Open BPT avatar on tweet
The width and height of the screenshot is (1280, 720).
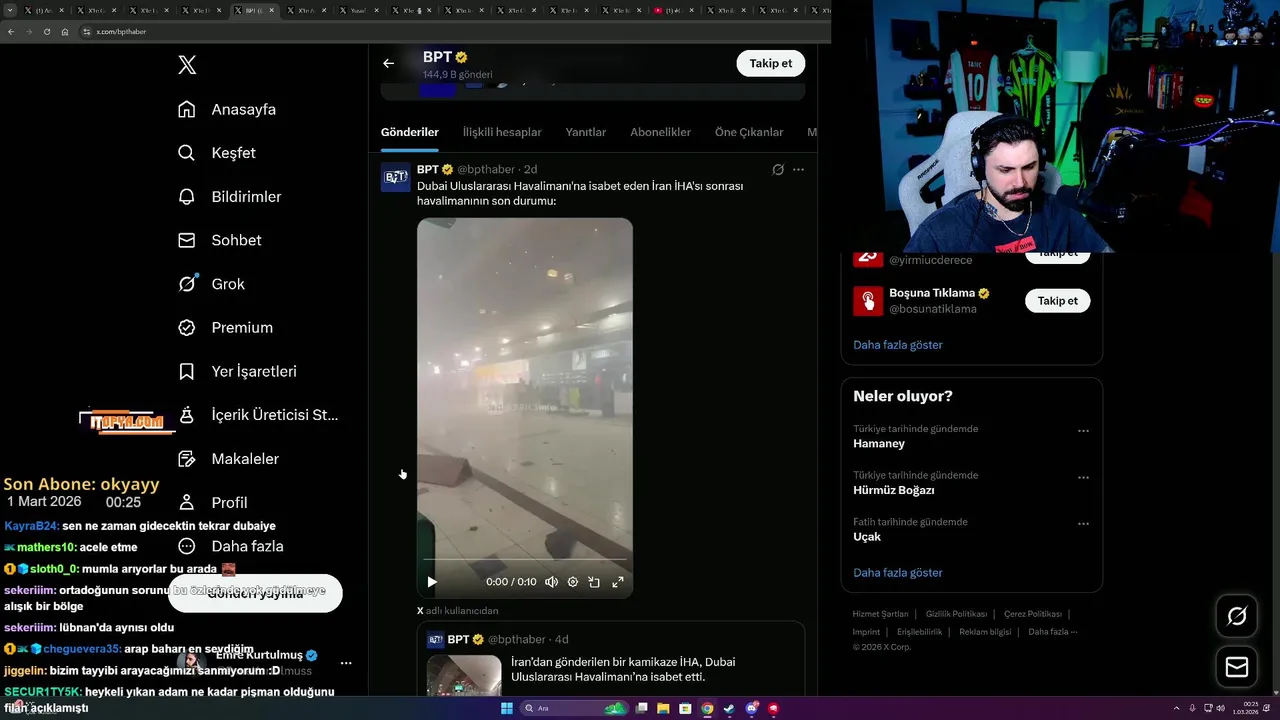[x=396, y=178]
